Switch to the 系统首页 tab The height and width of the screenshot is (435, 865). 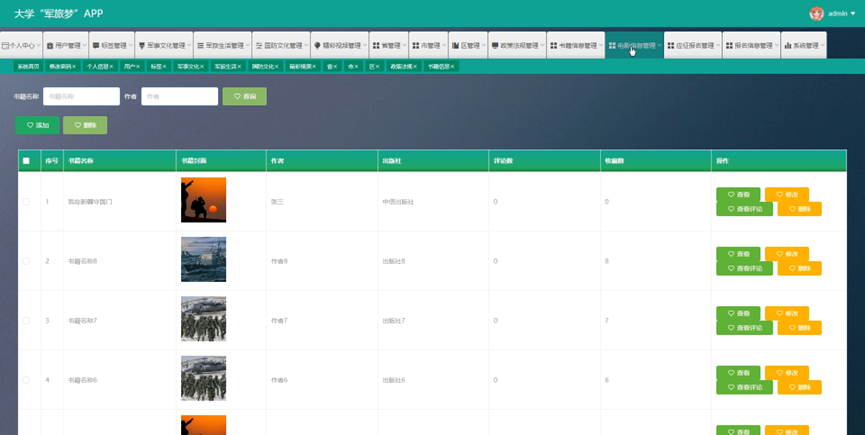(x=26, y=67)
